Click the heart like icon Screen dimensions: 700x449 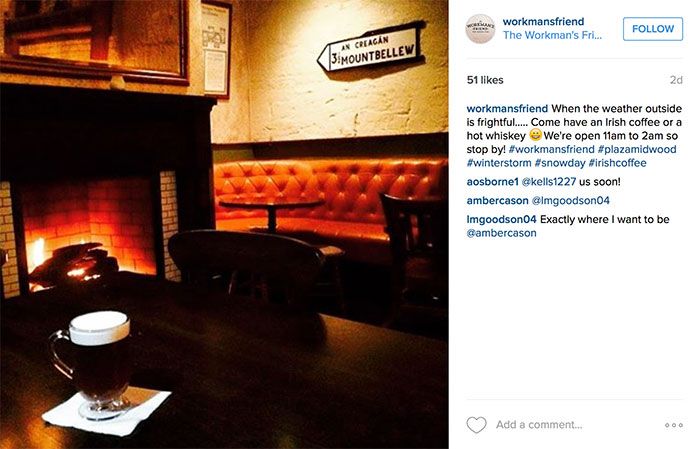(x=476, y=424)
